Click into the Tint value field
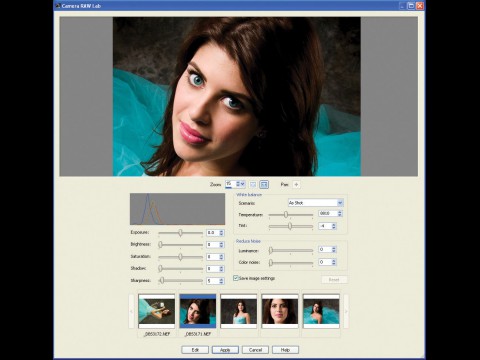 pyautogui.click(x=325, y=226)
